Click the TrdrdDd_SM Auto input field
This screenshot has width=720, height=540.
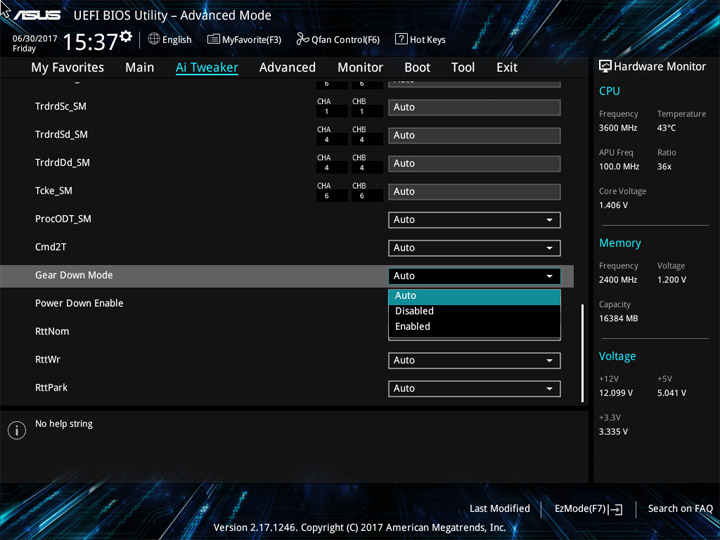(474, 163)
